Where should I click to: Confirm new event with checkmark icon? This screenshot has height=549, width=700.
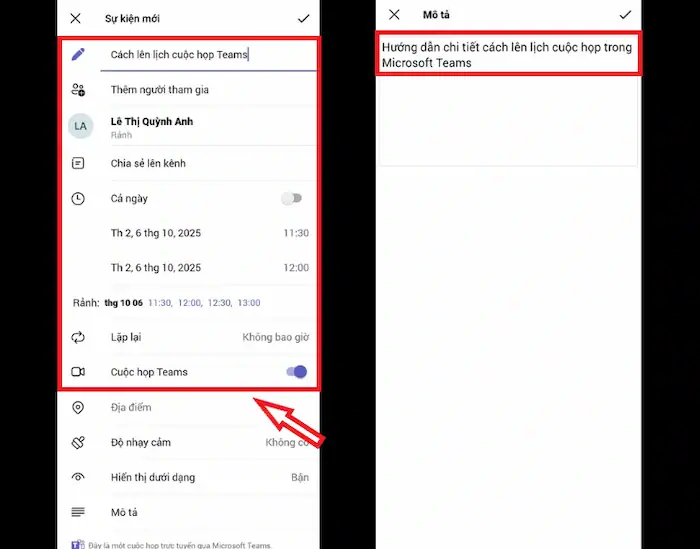click(x=303, y=18)
